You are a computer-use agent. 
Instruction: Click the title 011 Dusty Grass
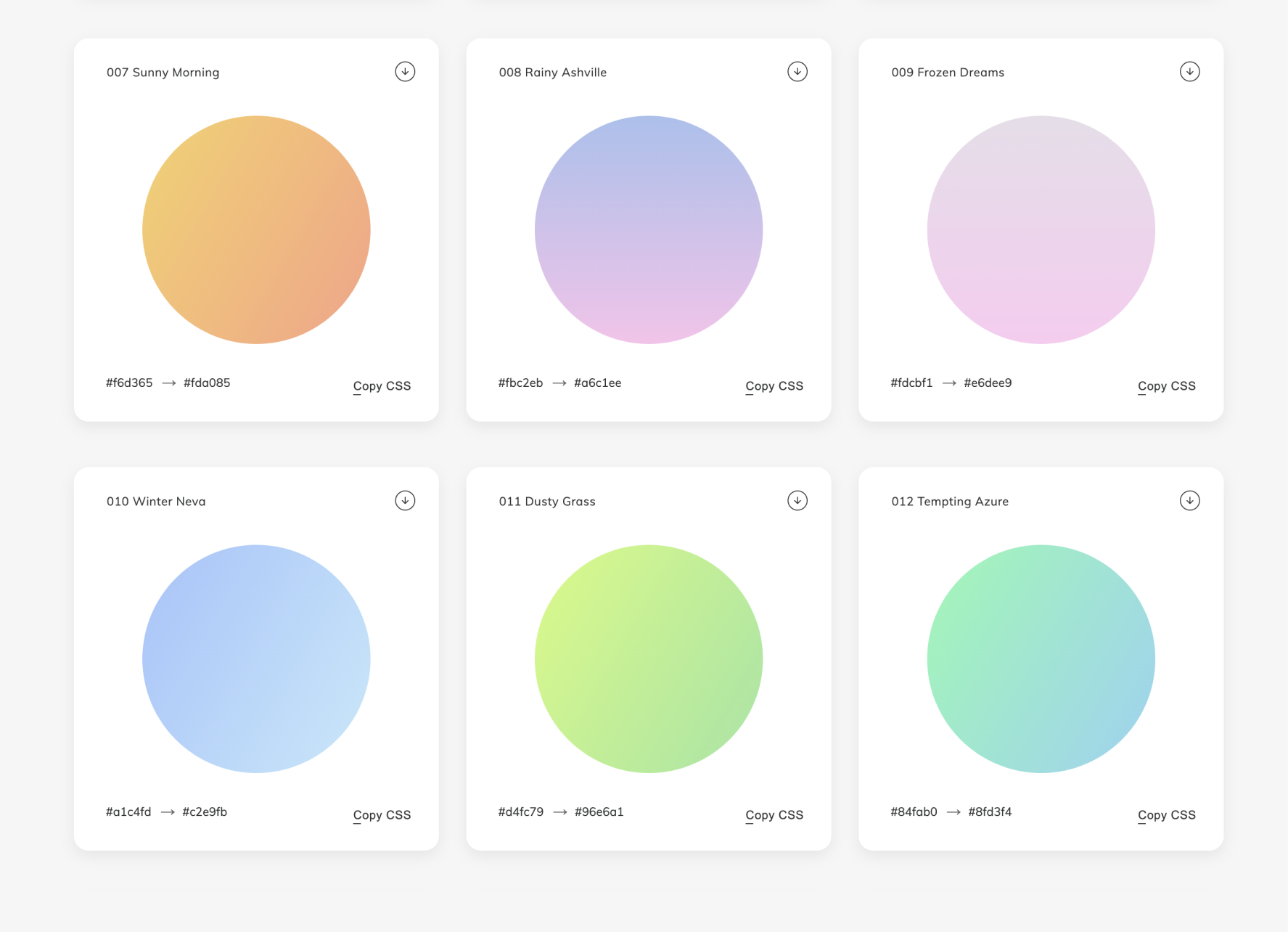(547, 502)
